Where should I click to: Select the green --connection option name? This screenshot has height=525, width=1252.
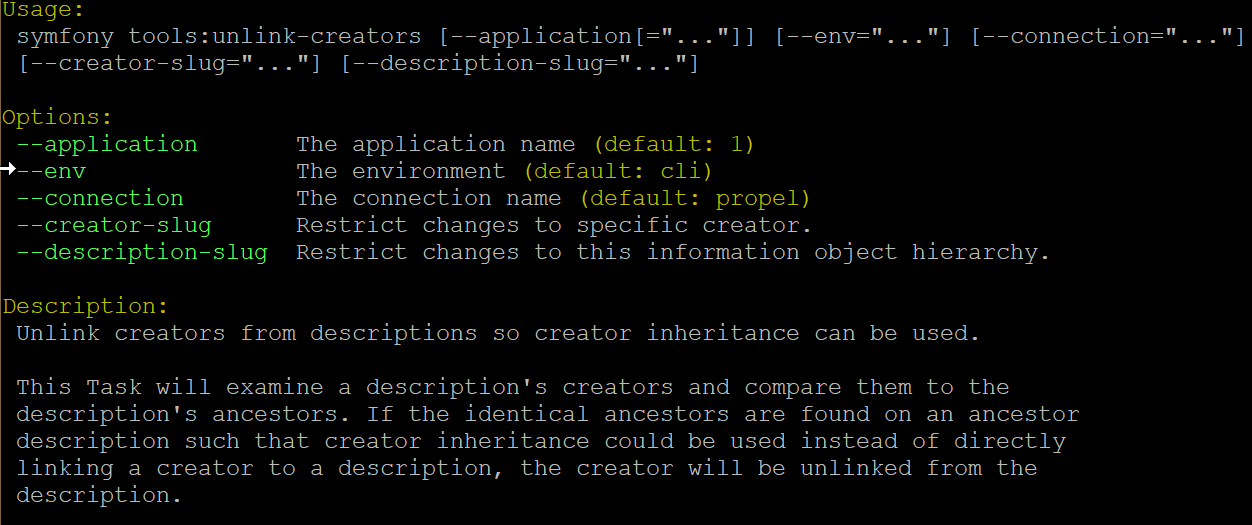100,198
